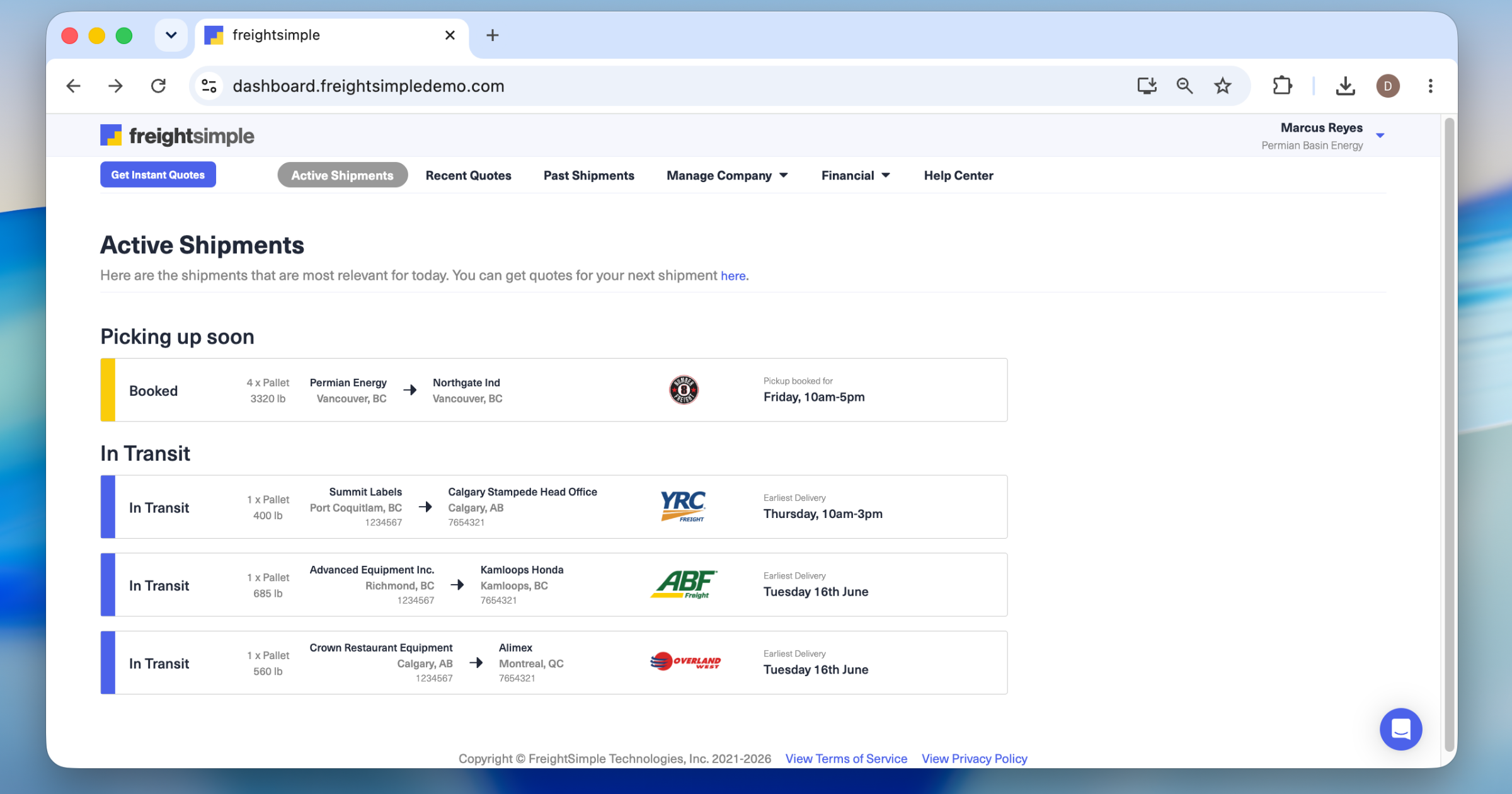Screen dimensions: 1512x794
Task: Click 'Calgary Stampede Head Office' destination
Action: click(522, 492)
